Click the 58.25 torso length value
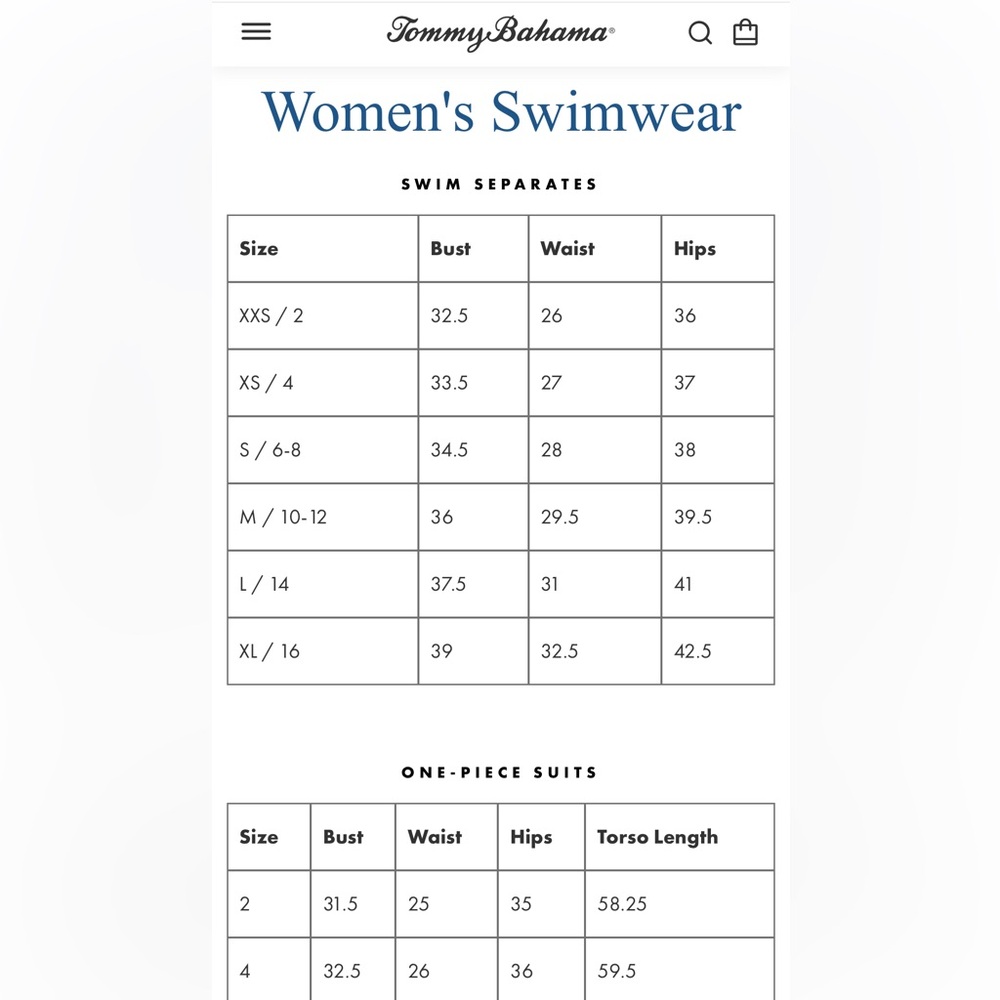This screenshot has height=1000, width=1000. 622,904
